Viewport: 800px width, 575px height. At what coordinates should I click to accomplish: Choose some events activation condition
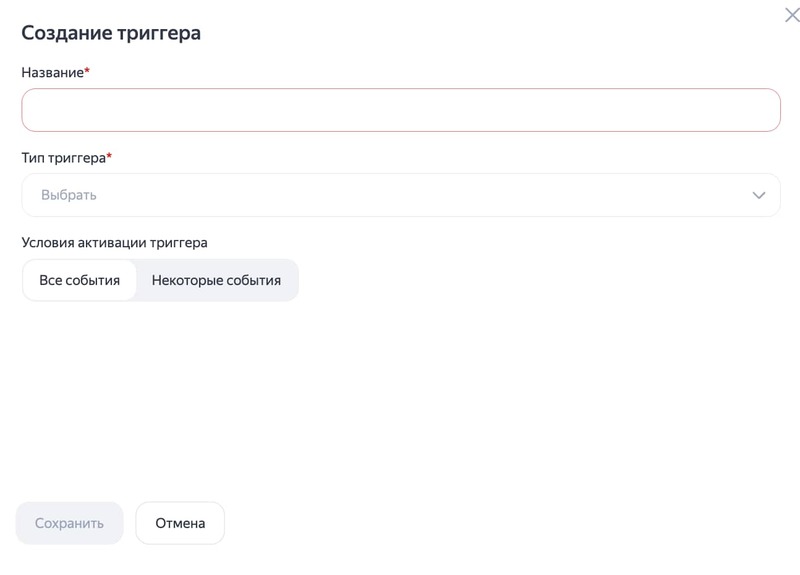[x=216, y=280]
